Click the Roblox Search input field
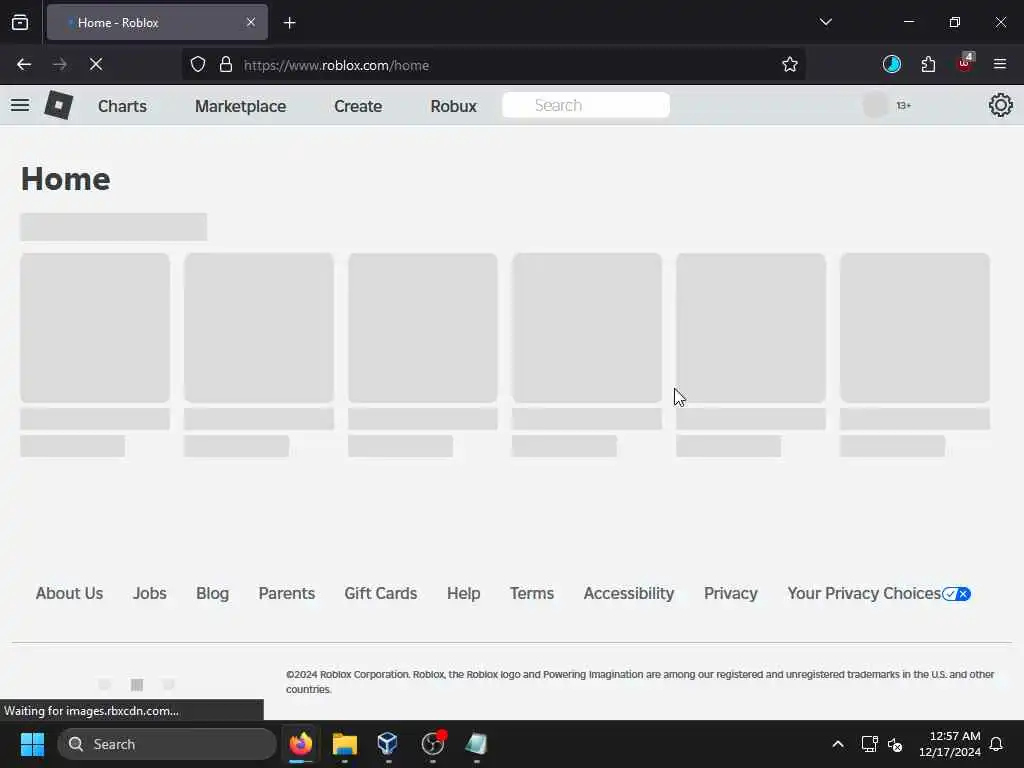1024x768 pixels. (586, 105)
